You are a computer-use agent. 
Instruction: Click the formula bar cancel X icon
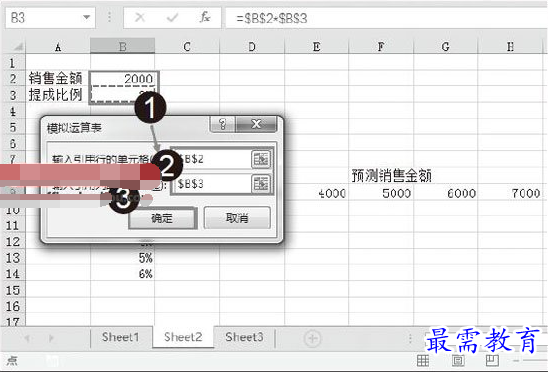click(x=140, y=17)
